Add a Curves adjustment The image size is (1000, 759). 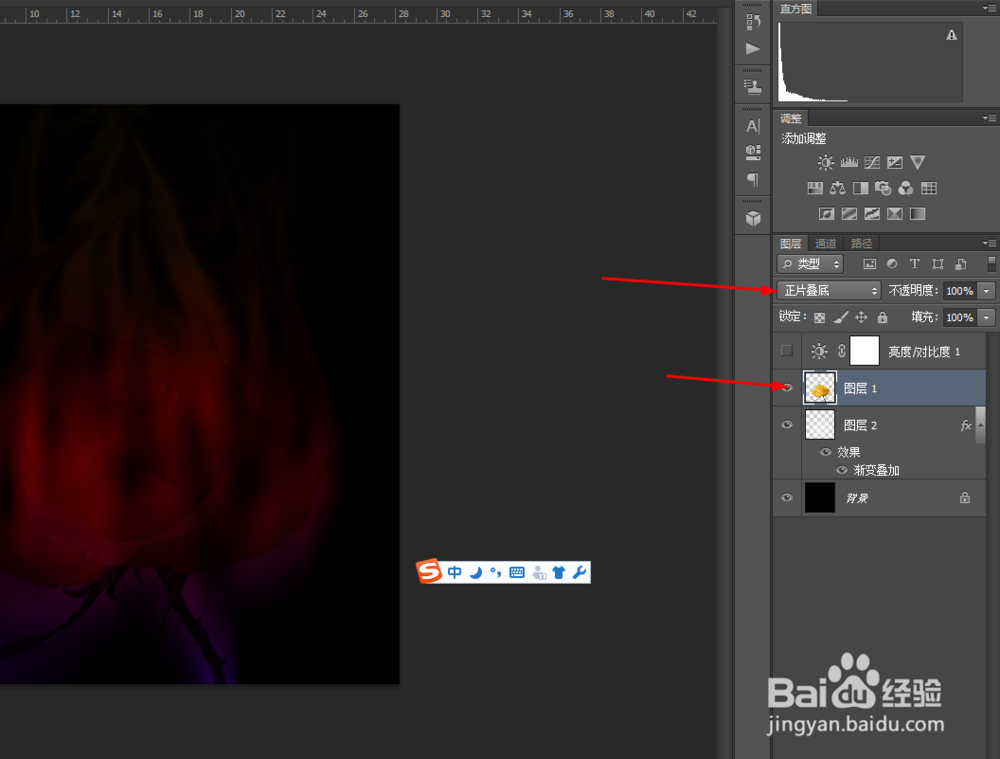[x=872, y=163]
